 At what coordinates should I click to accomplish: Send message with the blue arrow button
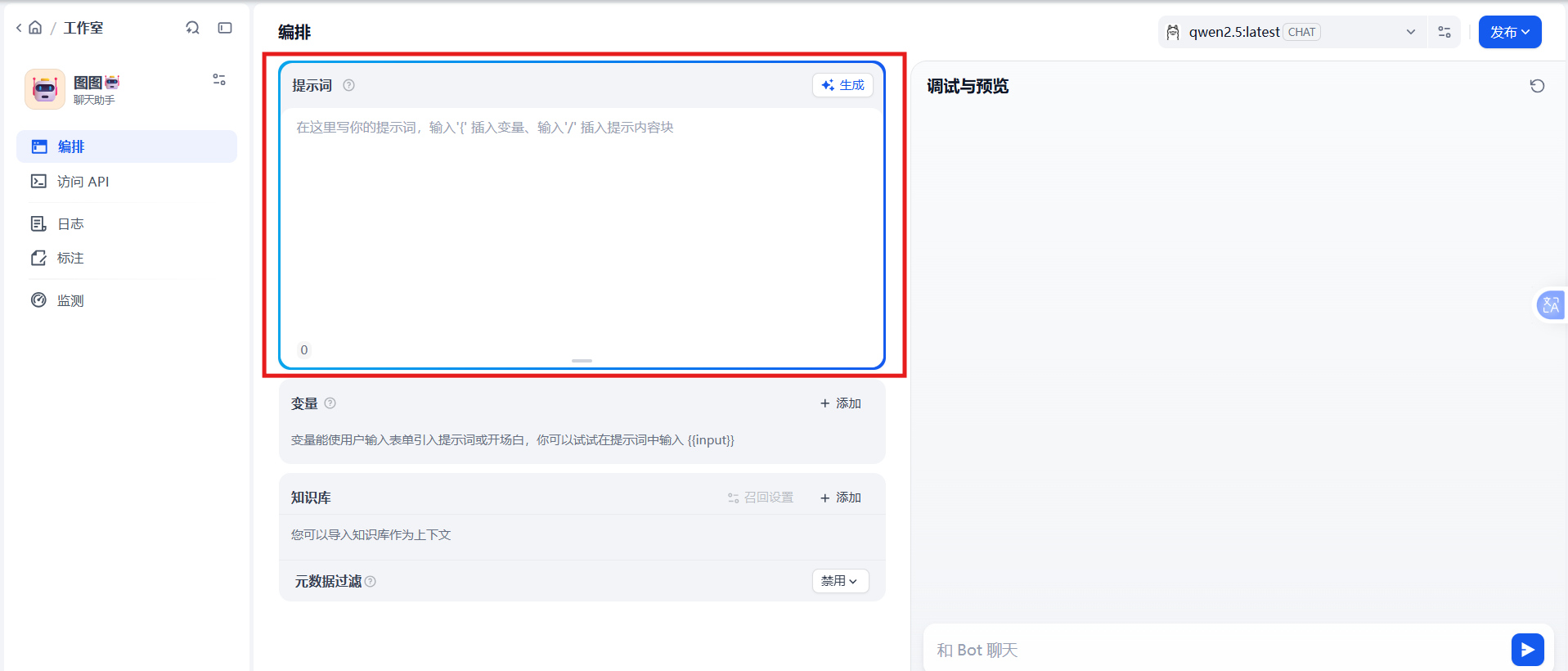click(1528, 650)
